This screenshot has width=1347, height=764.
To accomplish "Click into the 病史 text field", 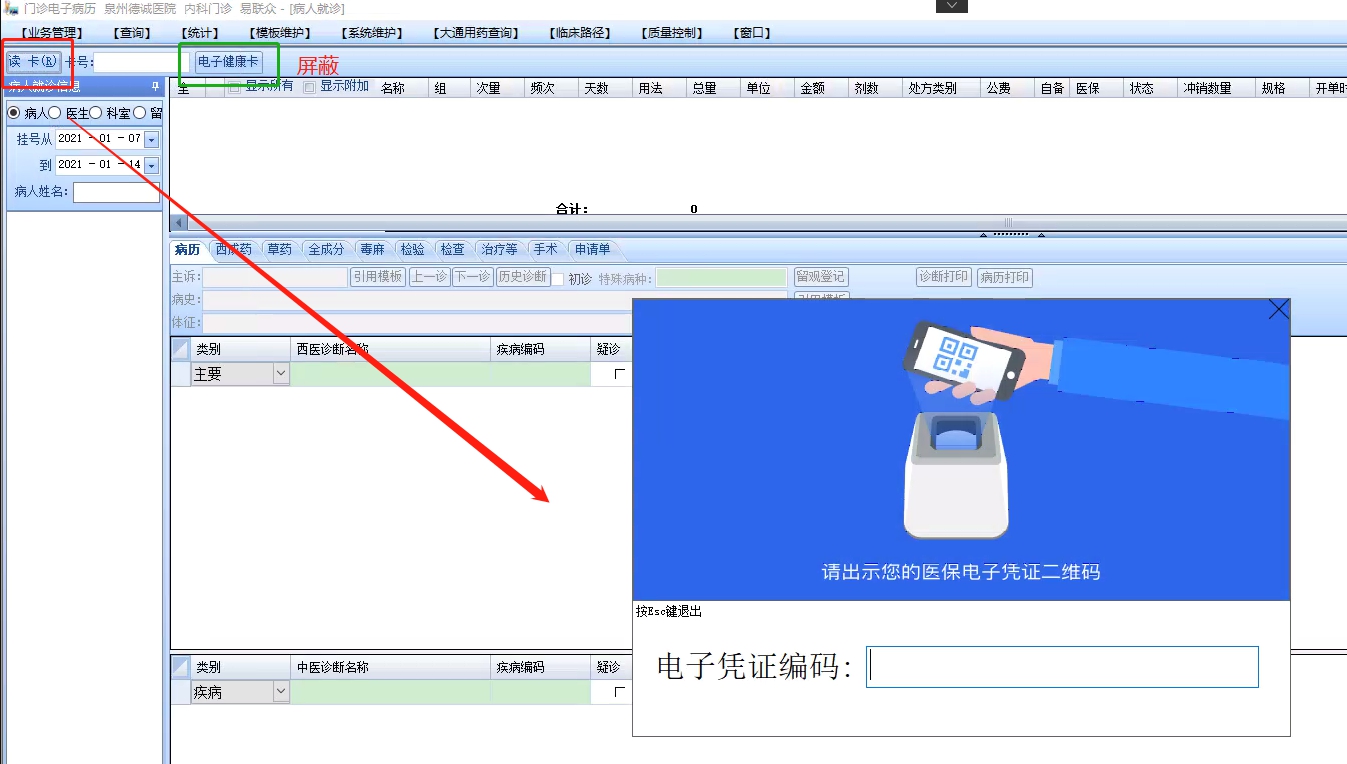I will tap(496, 300).
